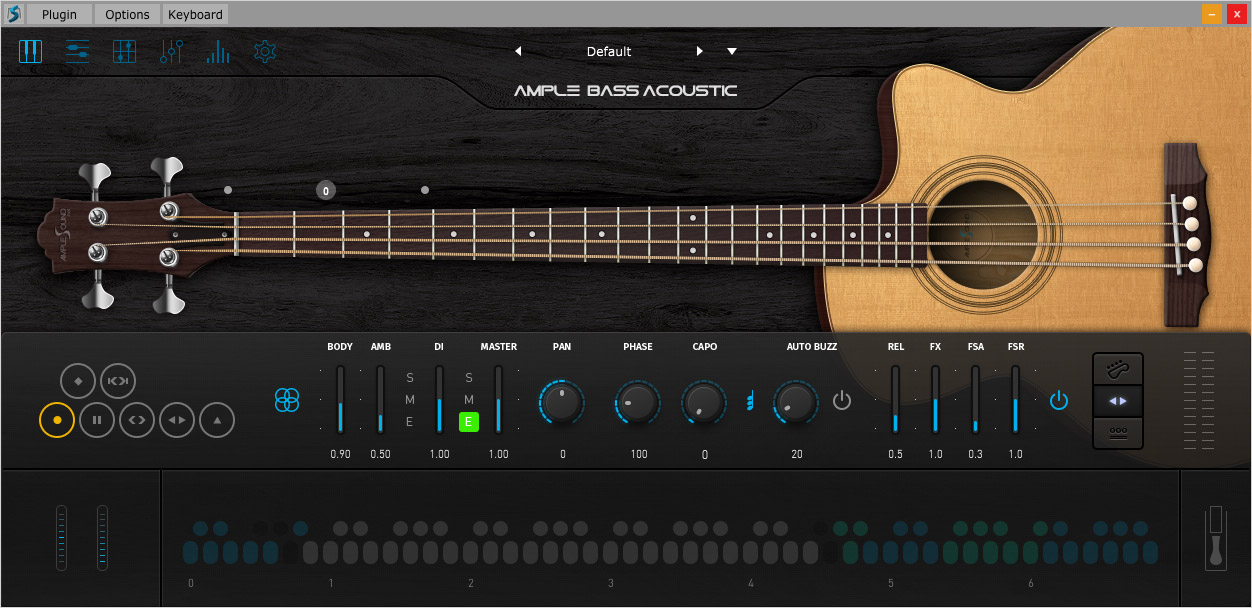Image resolution: width=1252 pixels, height=608 pixels.
Task: Toggle the green E button beside Master
Action: coord(469,422)
